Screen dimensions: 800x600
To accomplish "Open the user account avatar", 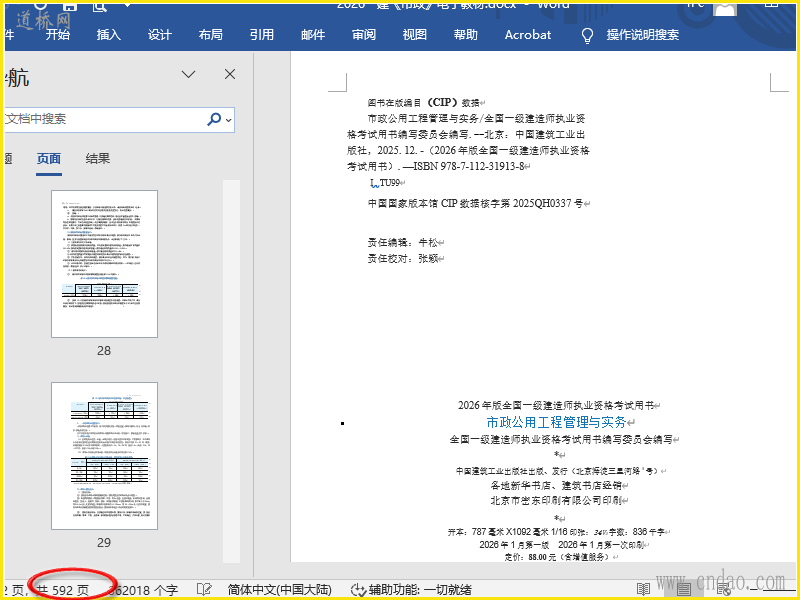I will coord(725,8).
